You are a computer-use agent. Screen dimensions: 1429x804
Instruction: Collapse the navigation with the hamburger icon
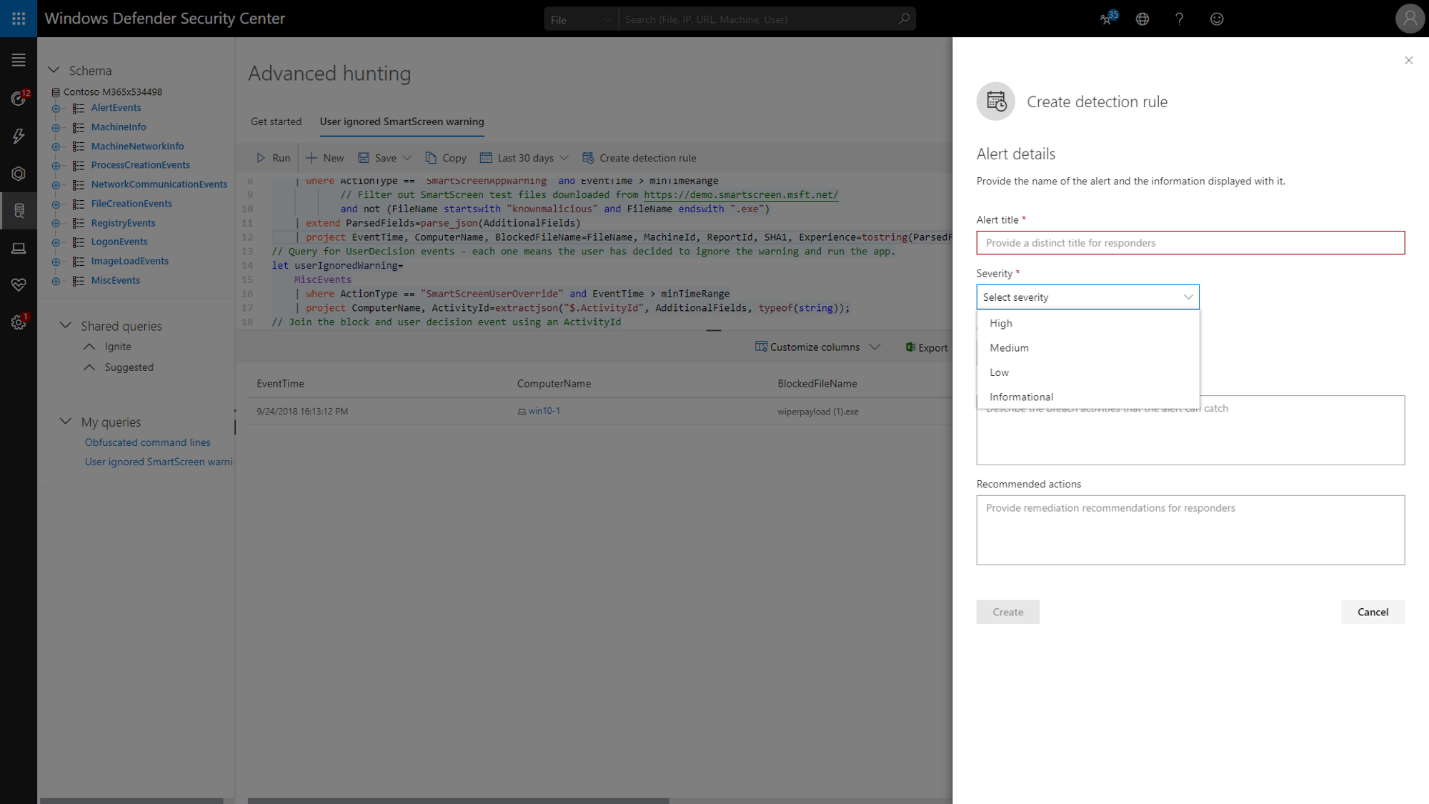click(18, 60)
